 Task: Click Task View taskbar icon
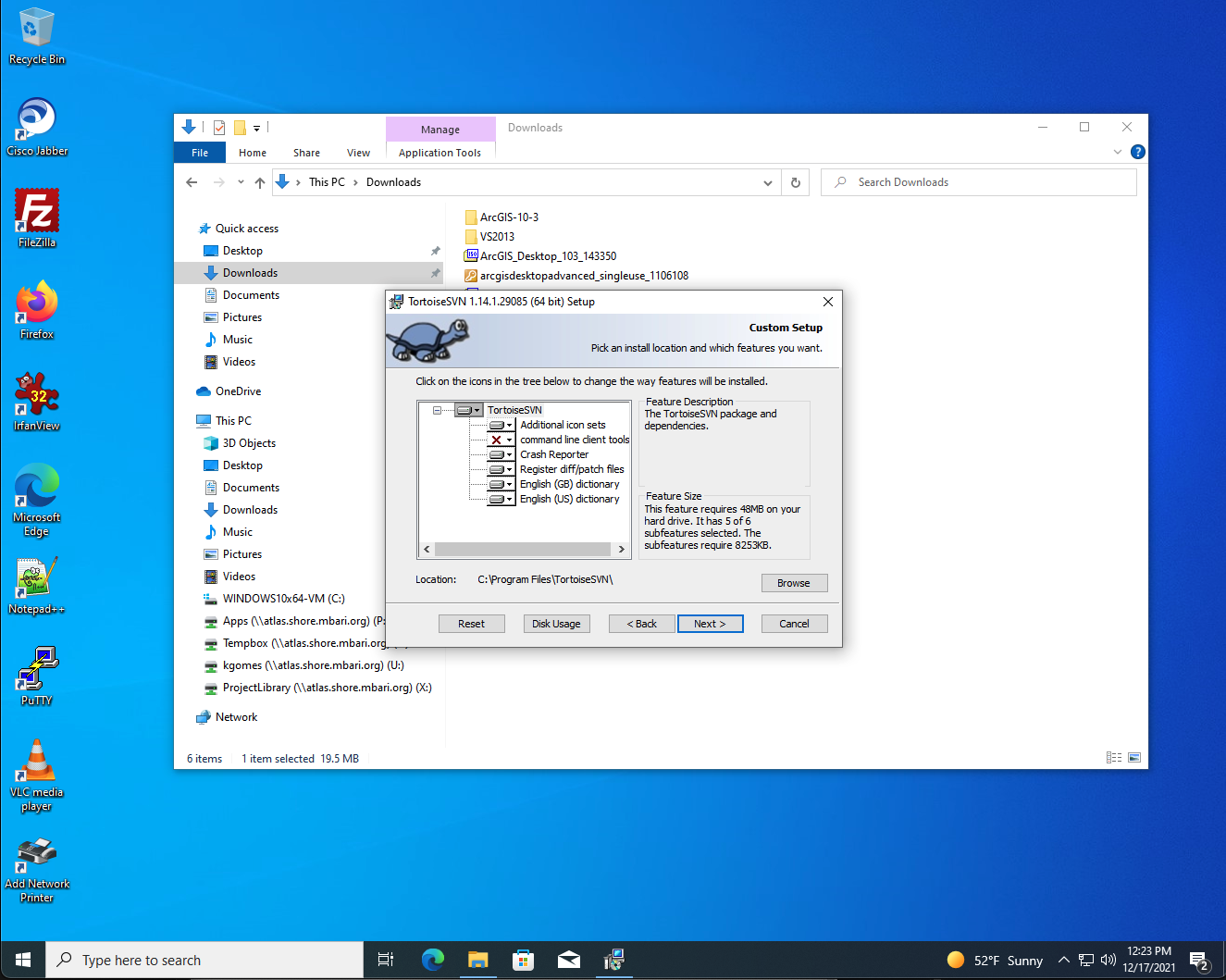point(386,961)
